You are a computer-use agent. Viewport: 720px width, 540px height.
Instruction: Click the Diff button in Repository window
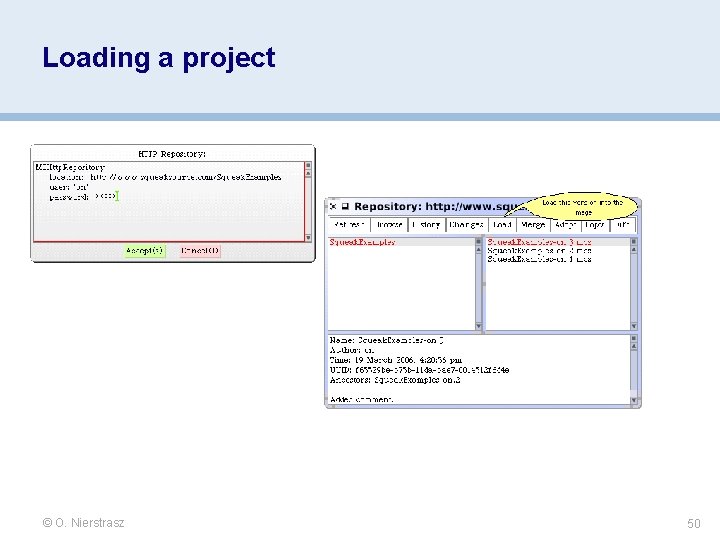[623, 225]
